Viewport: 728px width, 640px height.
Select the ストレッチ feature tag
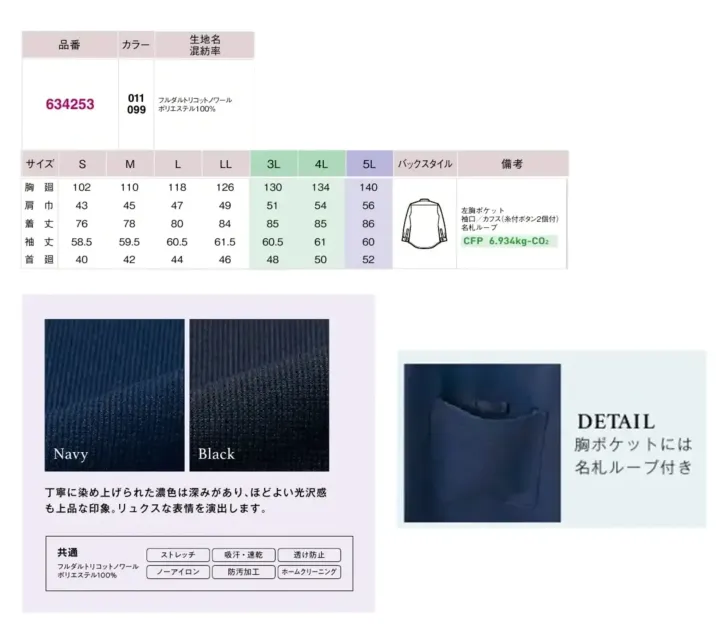(178, 555)
